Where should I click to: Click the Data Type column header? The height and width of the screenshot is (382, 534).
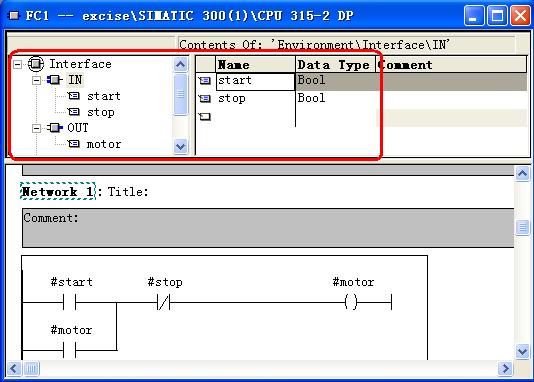pyautogui.click(x=335, y=65)
